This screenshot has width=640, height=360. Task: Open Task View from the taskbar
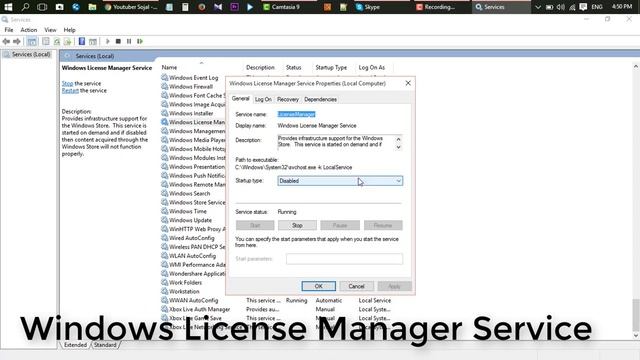[42, 7]
